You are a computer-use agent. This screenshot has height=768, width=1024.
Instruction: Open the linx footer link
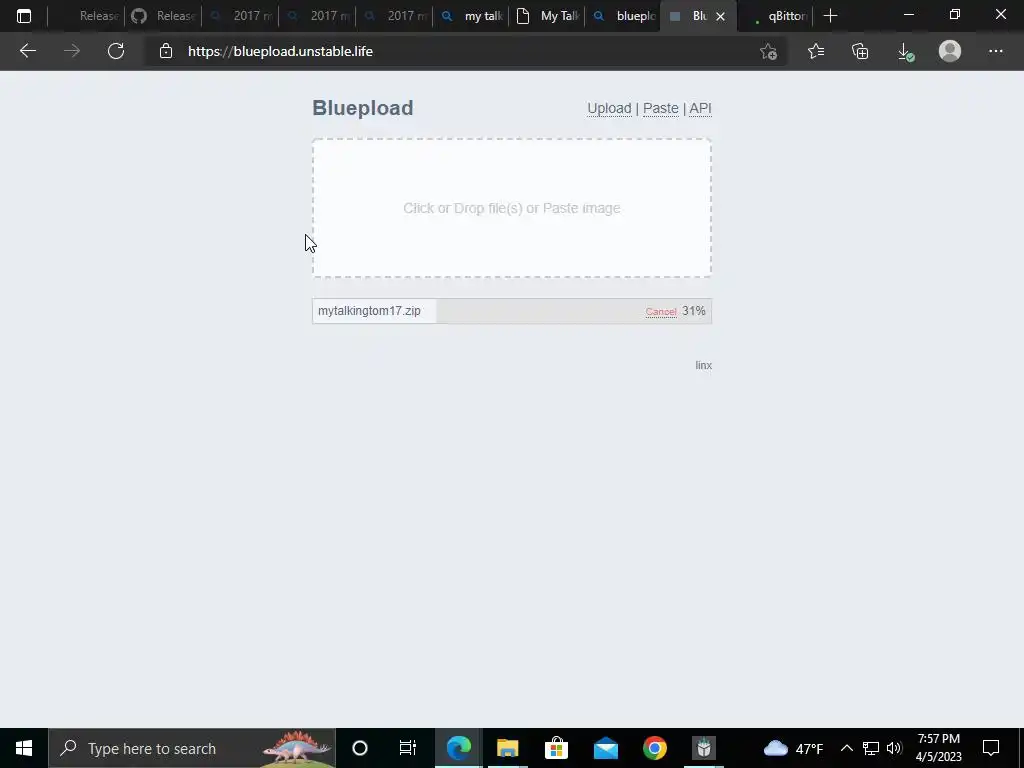(703, 365)
